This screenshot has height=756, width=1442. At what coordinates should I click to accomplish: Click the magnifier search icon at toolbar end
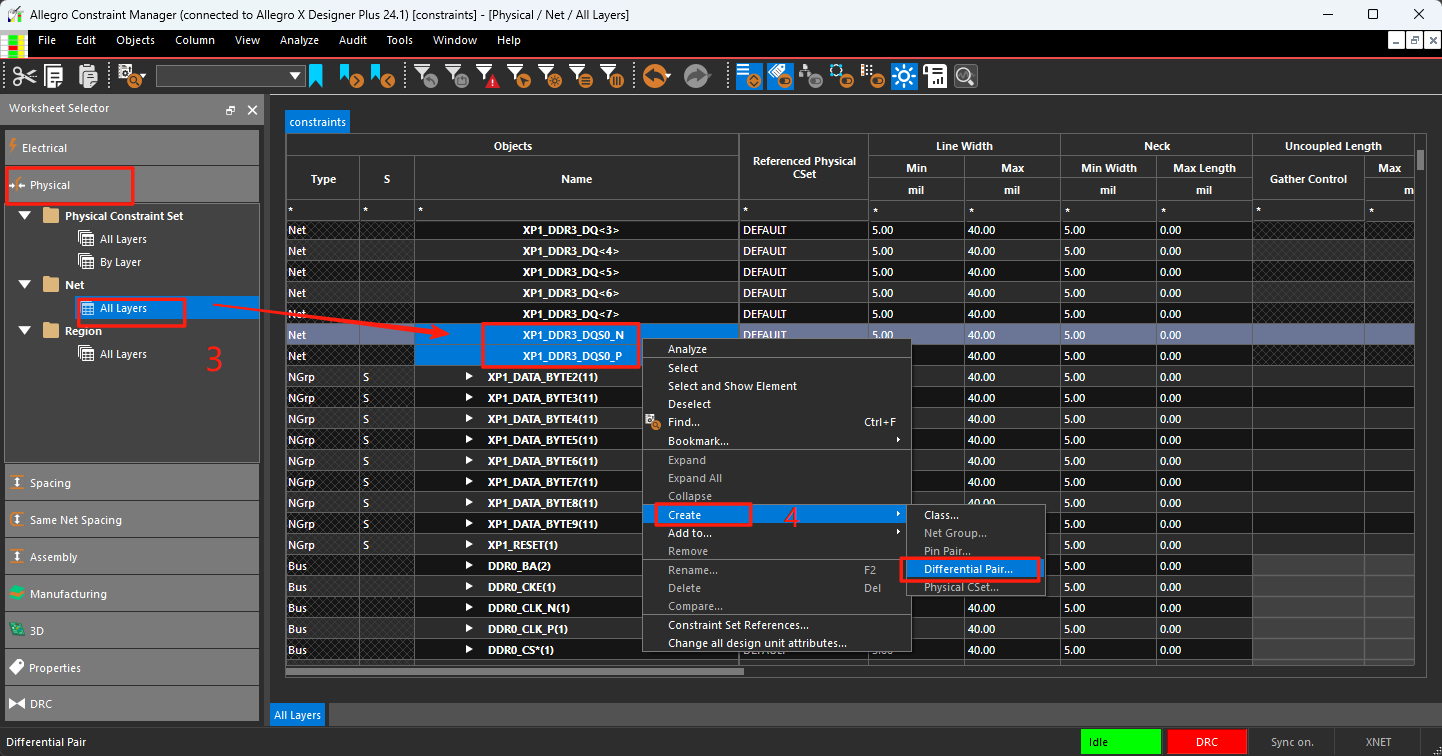tap(965, 76)
